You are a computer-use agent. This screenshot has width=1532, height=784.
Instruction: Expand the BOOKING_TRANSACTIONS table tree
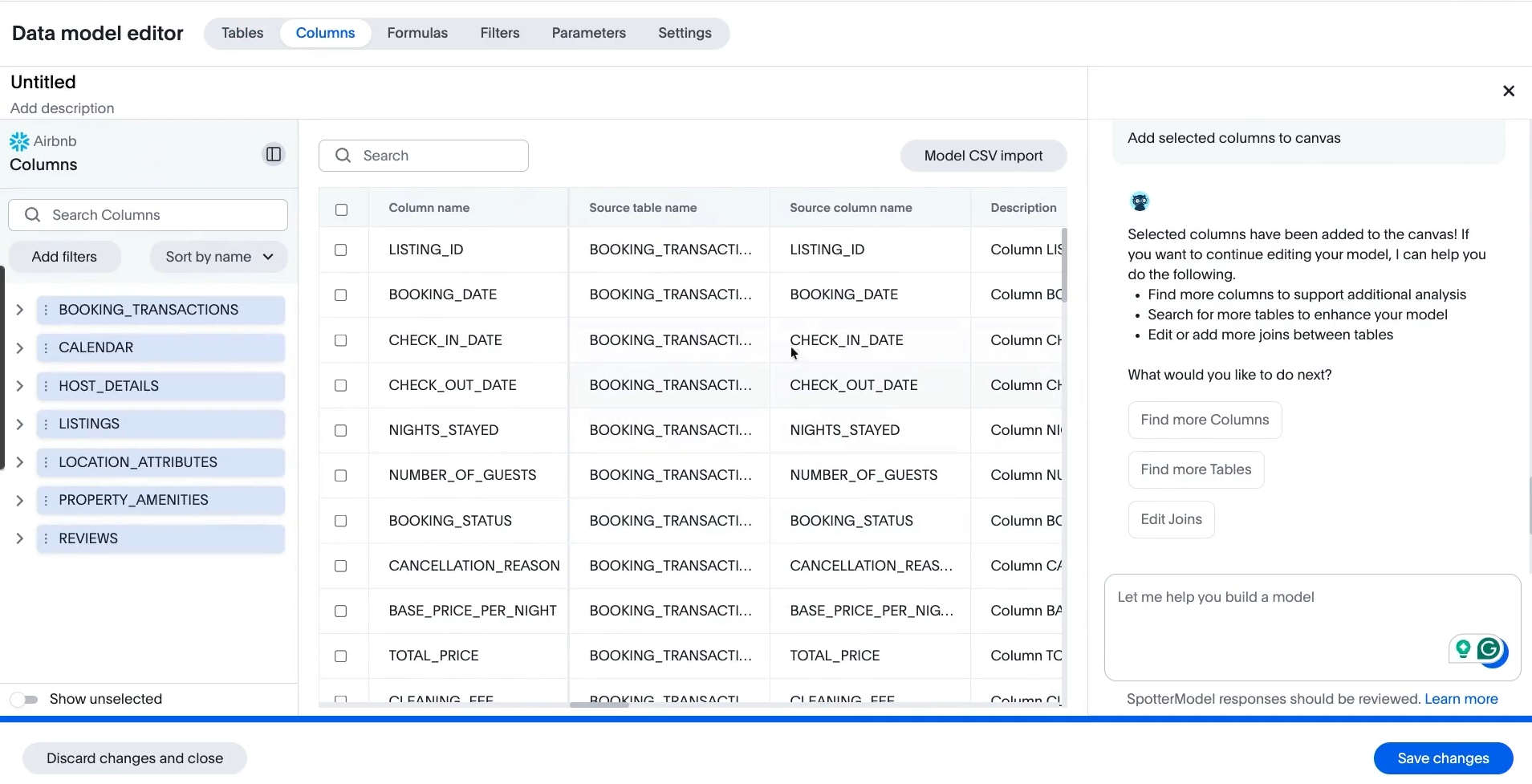[x=20, y=310]
